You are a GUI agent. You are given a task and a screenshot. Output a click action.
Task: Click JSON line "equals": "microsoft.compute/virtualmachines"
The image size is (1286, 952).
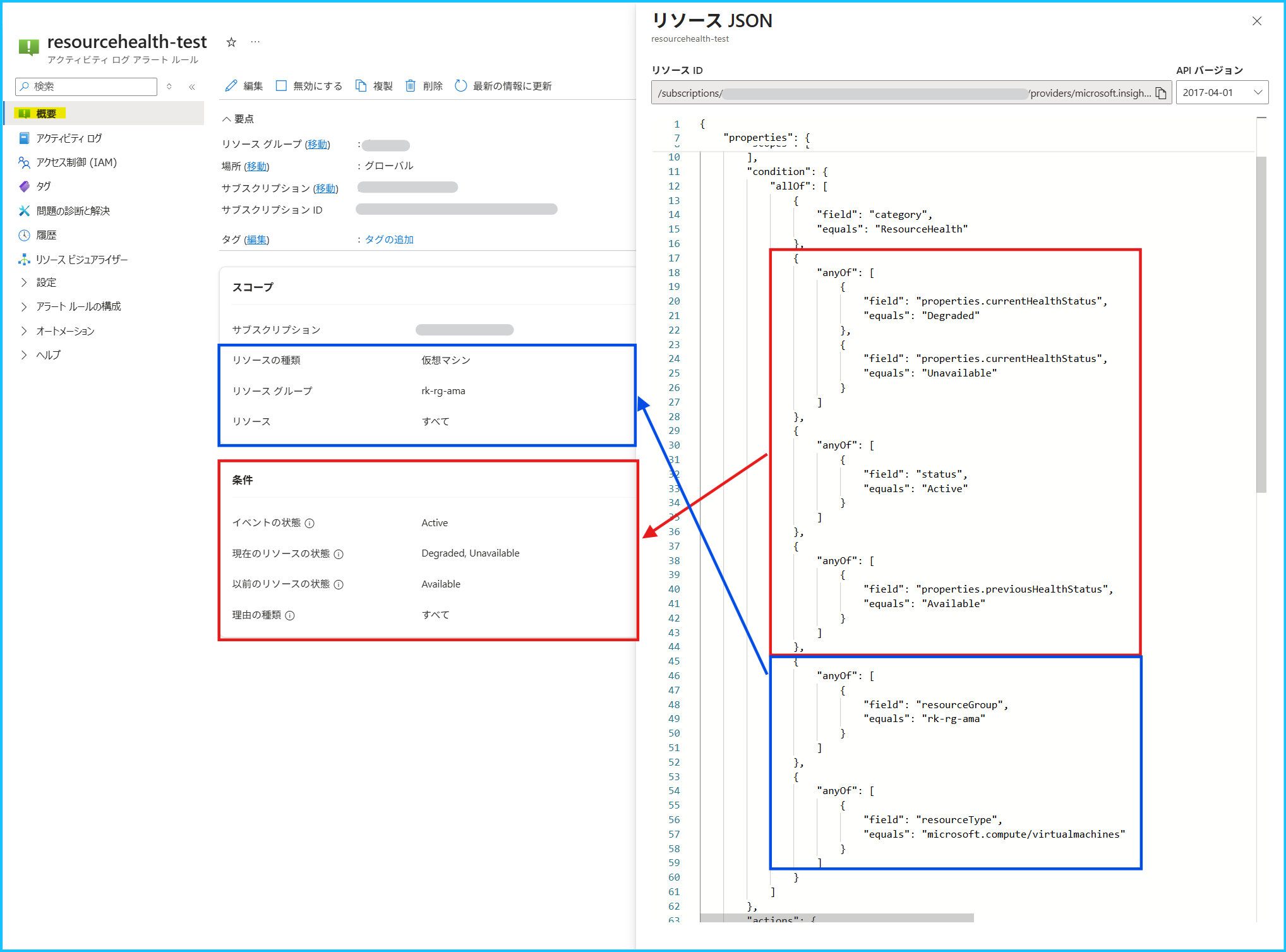[x=994, y=835]
